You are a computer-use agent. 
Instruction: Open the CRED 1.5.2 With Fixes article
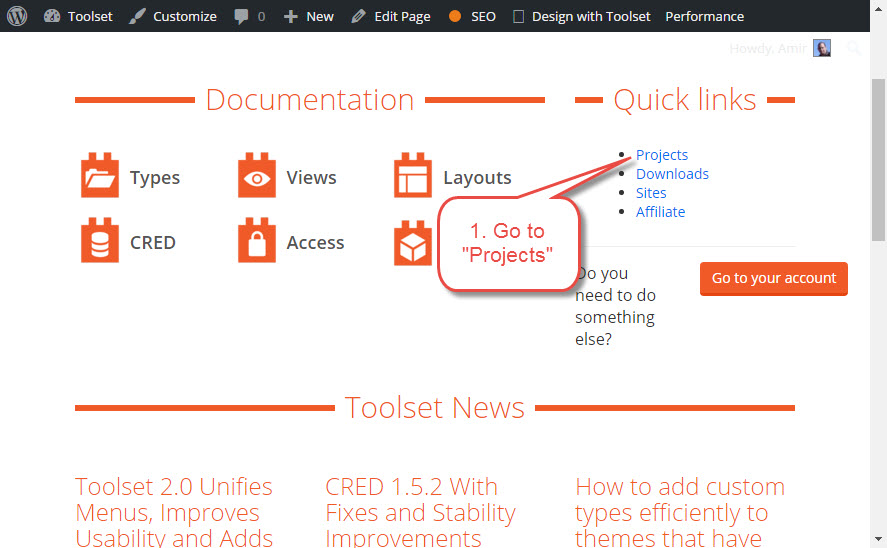420,512
